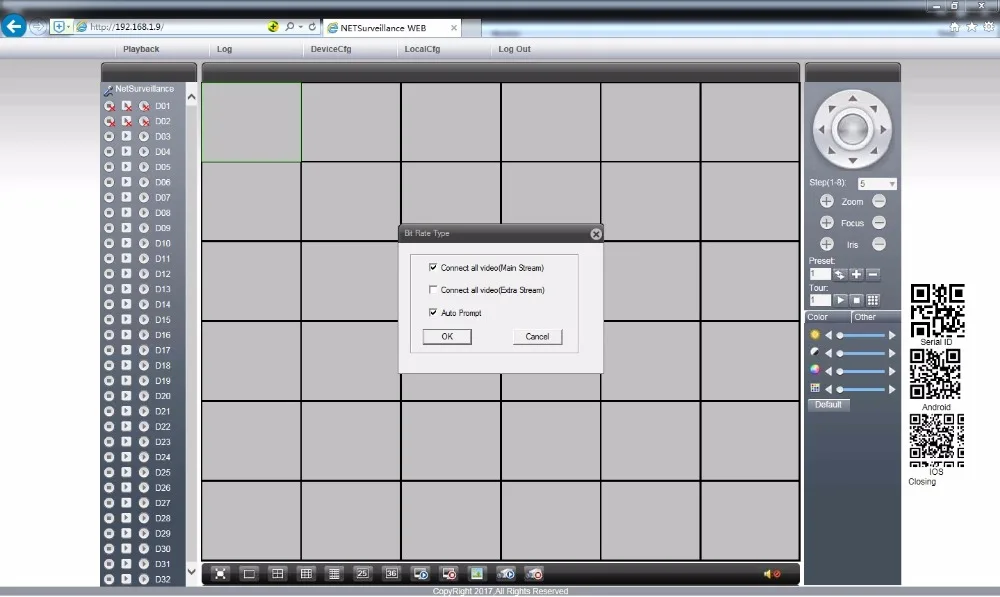Screen dimensions: 1000x597
Task: Decrease Focus with minus button
Action: pyautogui.click(x=879, y=223)
